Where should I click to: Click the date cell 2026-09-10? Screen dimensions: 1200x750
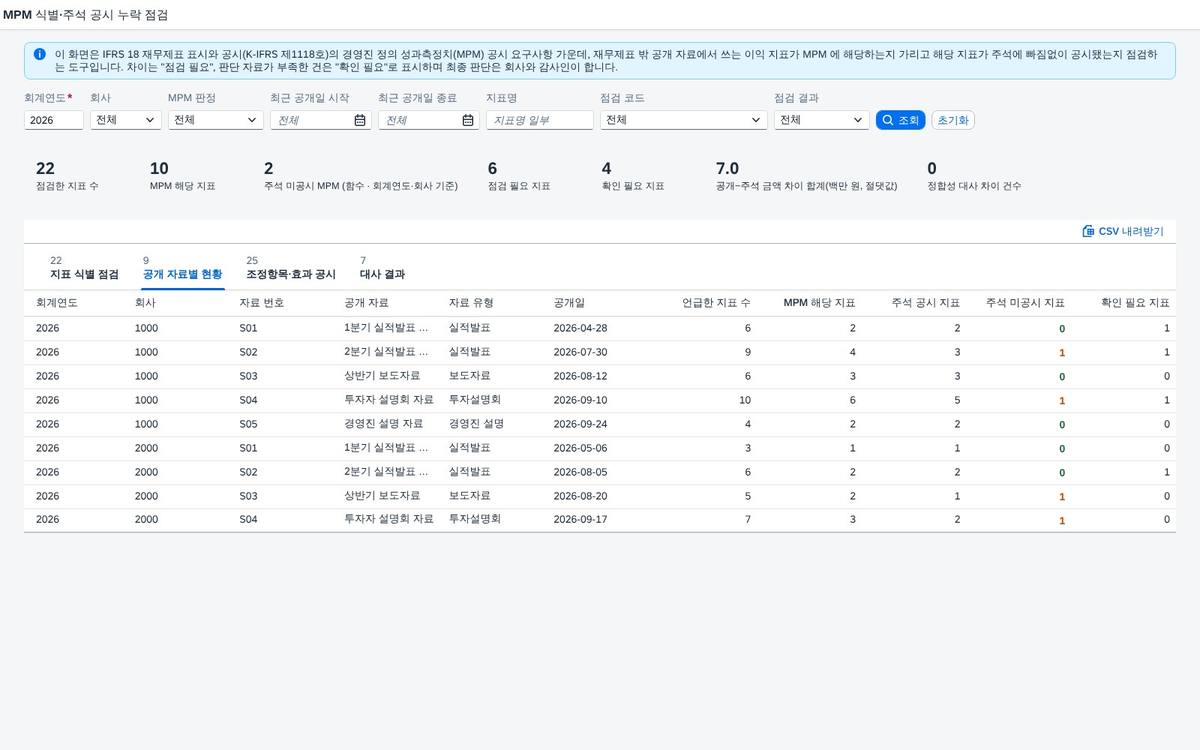(x=580, y=400)
